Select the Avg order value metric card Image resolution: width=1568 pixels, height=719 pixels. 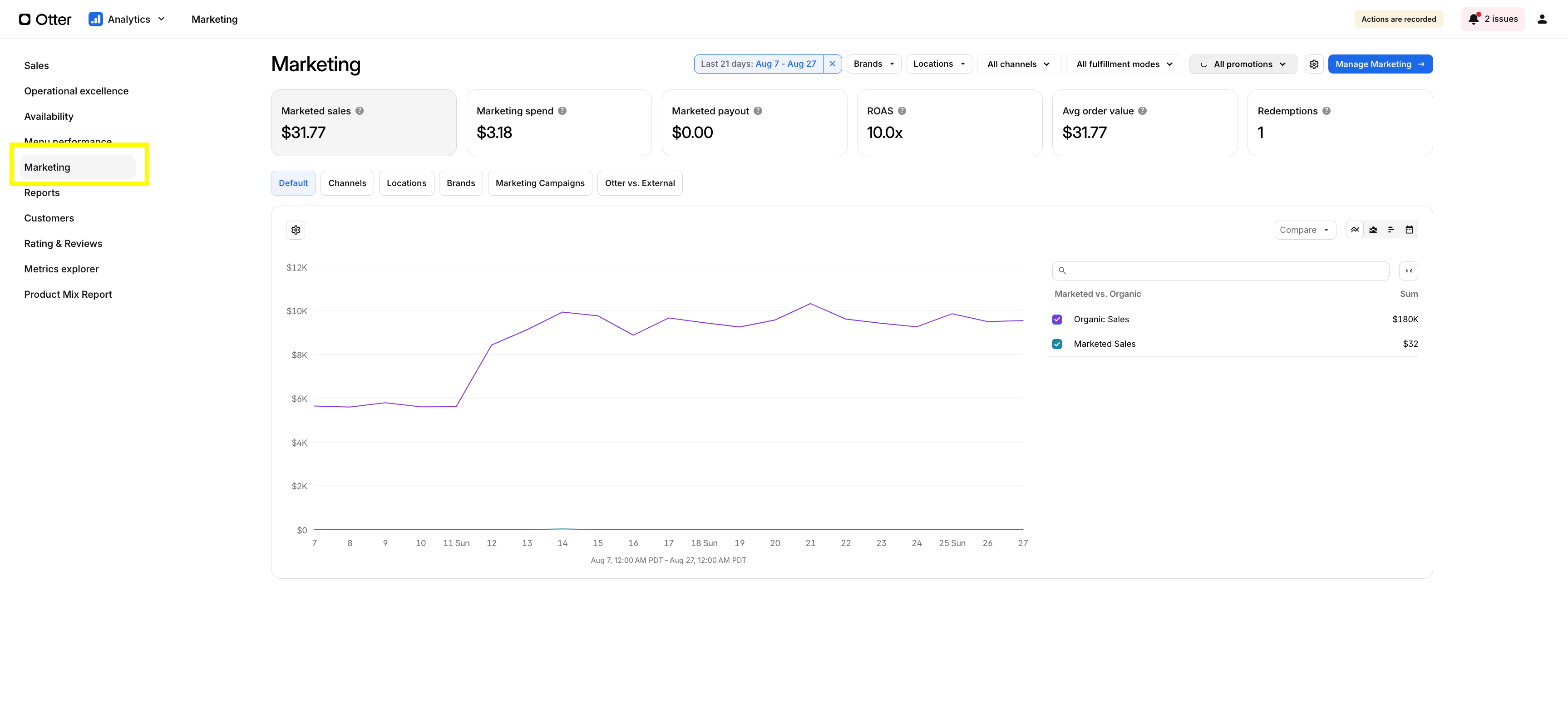click(1145, 123)
